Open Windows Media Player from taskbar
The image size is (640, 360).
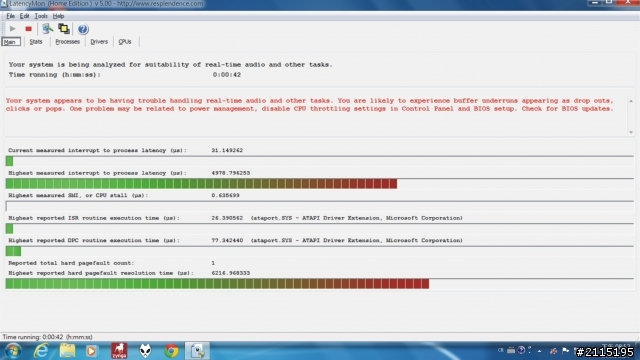coord(92,351)
